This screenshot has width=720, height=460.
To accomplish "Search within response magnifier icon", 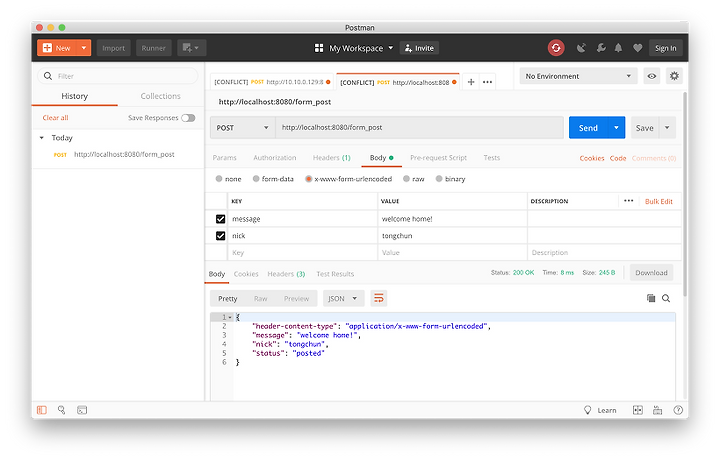I will [x=666, y=298].
